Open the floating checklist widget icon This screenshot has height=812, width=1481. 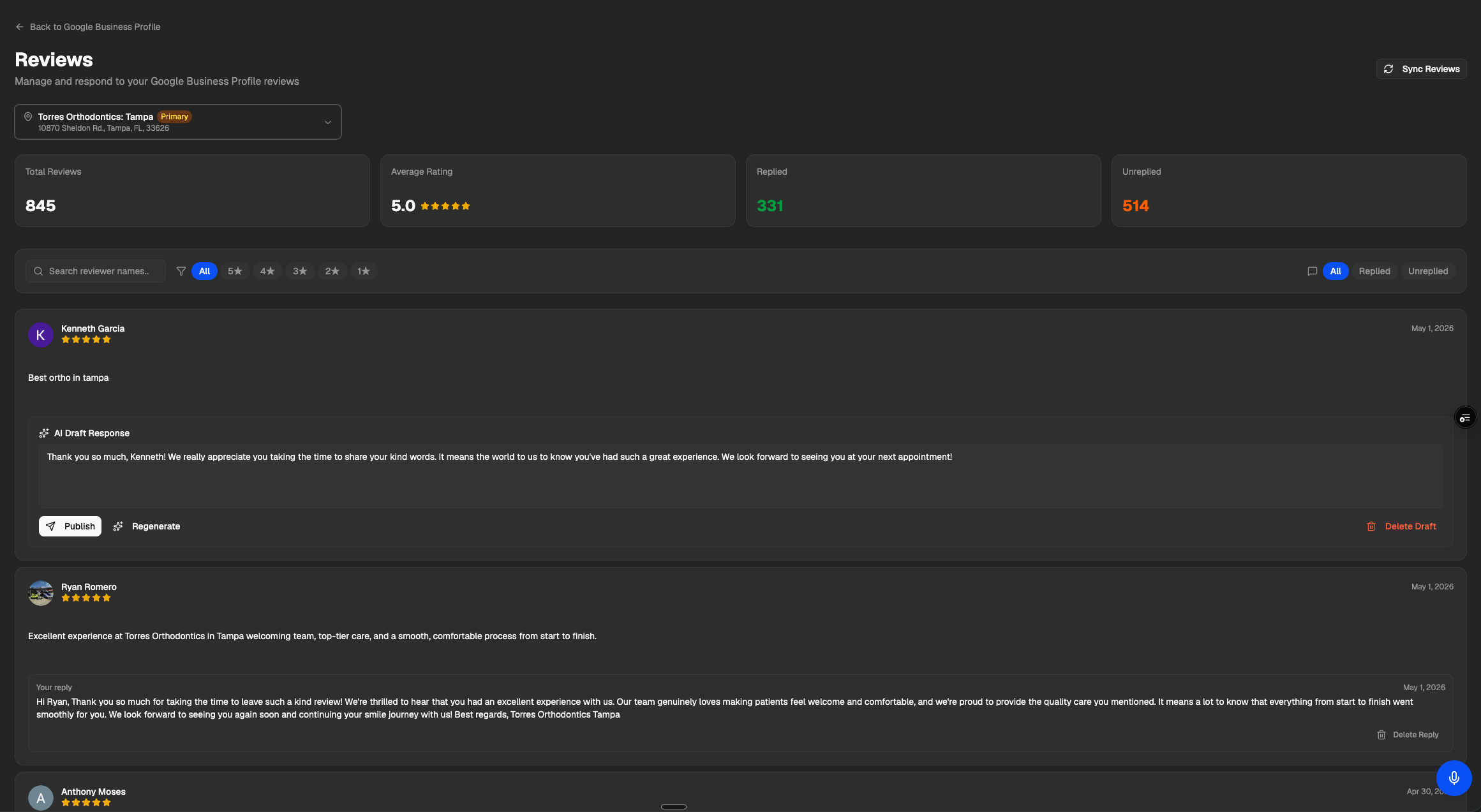point(1465,418)
